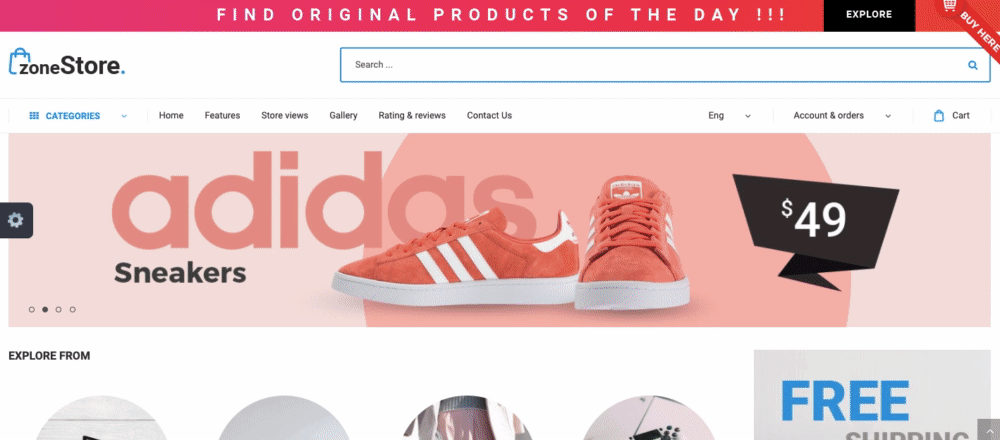The image size is (1000, 440).
Task: Click the Categories grid icon
Action: click(34, 115)
